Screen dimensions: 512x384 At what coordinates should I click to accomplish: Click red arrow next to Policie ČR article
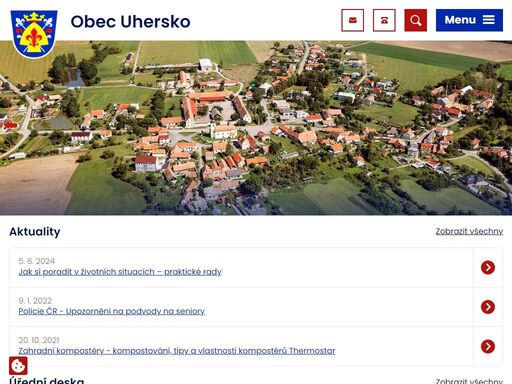pos(488,307)
